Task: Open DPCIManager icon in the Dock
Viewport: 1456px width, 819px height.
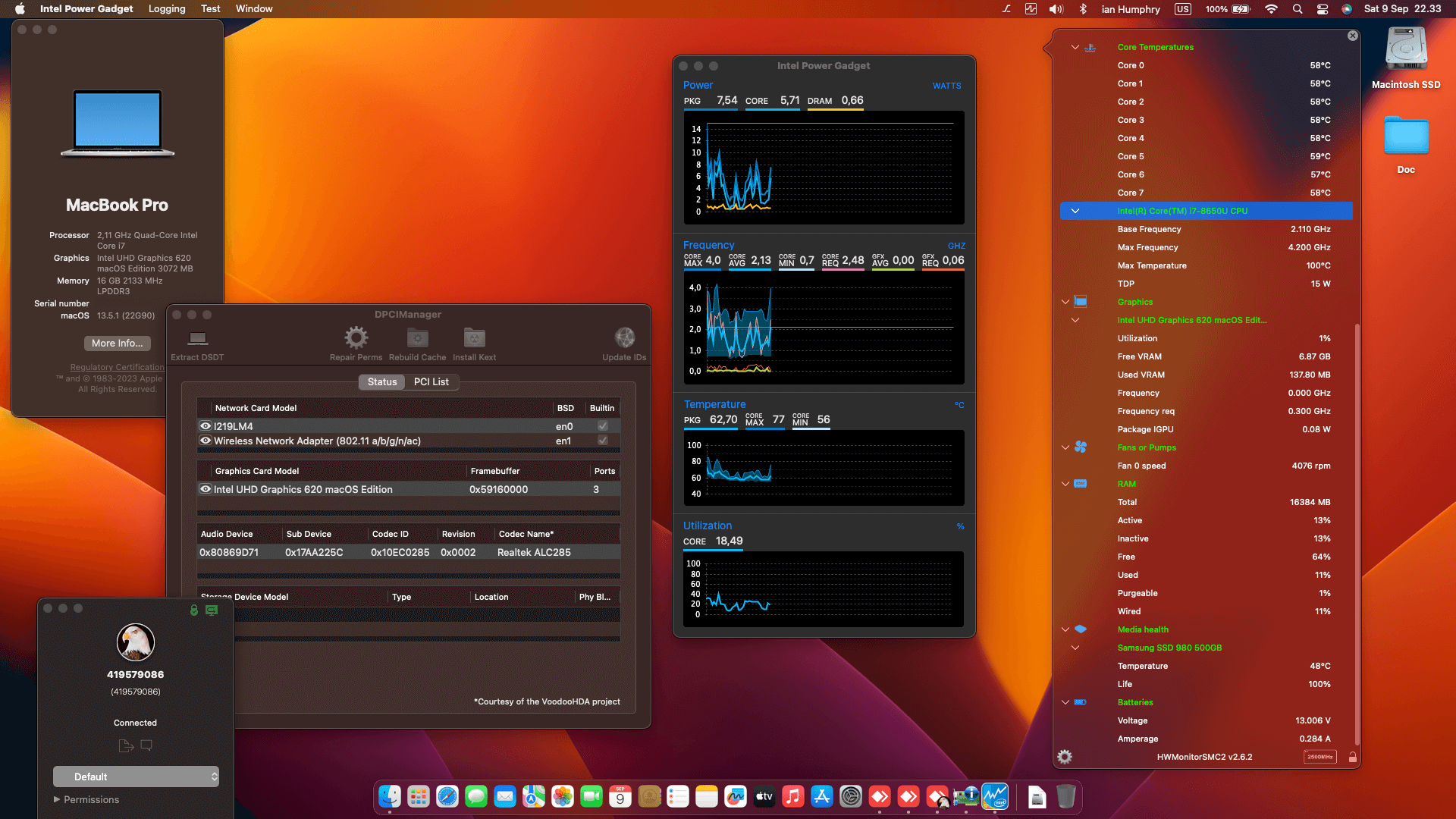Action: [x=966, y=796]
